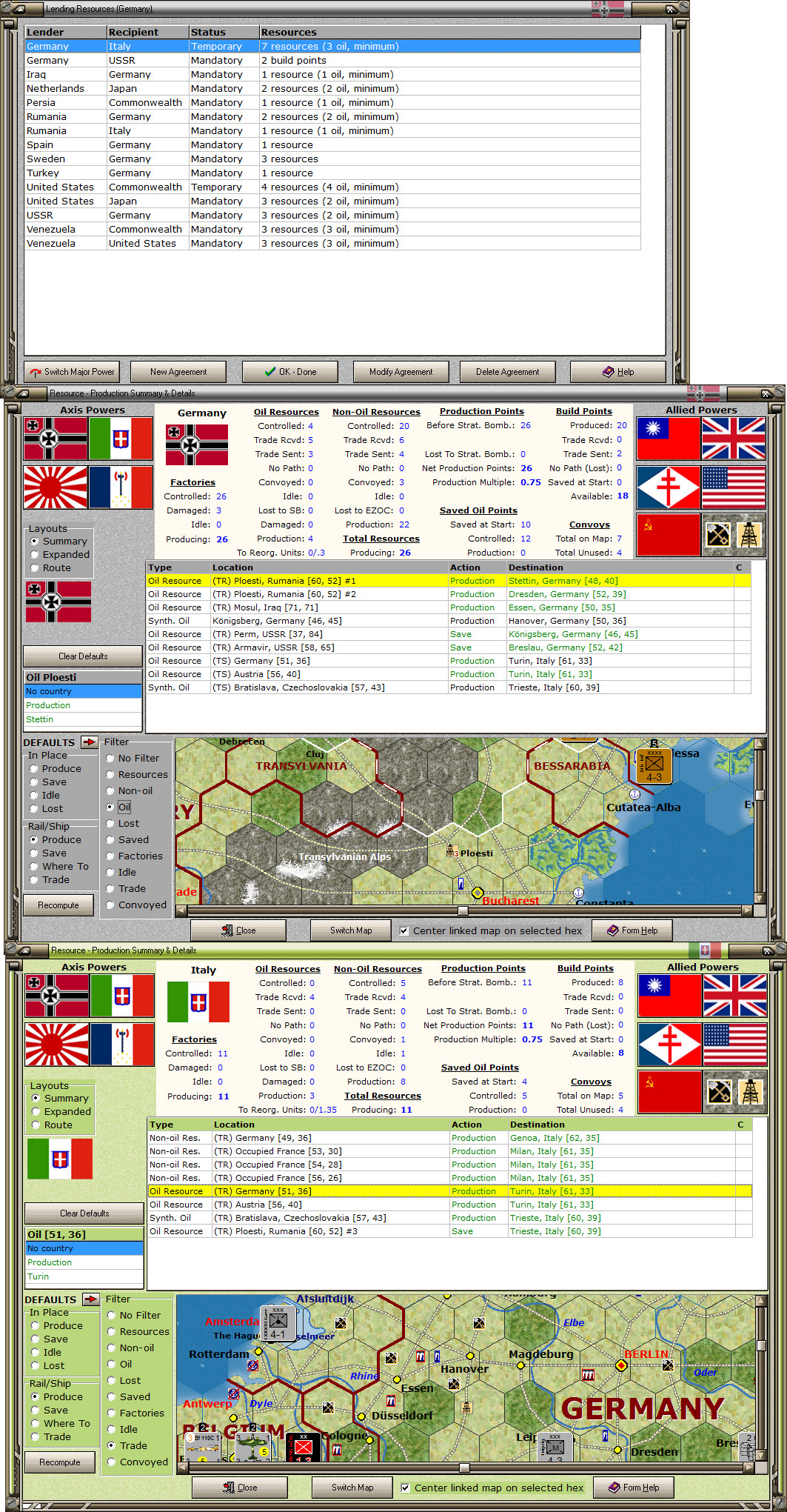Click the oil derrick icon in Italy window
The width and height of the screenshot is (787, 1512).
751,1091
